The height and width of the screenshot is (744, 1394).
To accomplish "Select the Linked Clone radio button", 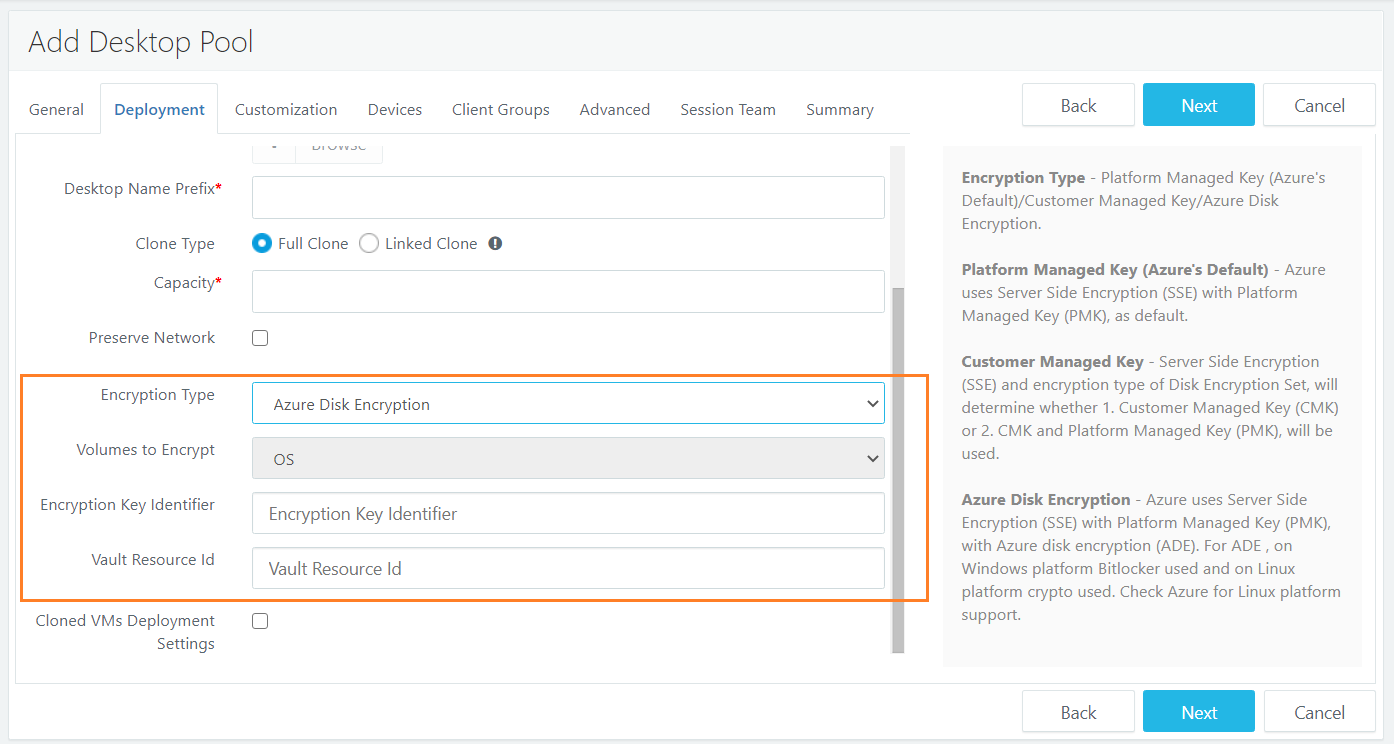I will (369, 244).
